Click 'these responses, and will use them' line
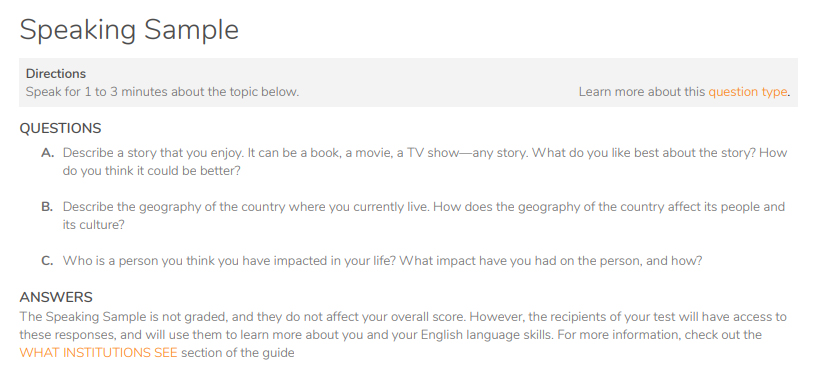The image size is (826, 387). tap(390, 335)
